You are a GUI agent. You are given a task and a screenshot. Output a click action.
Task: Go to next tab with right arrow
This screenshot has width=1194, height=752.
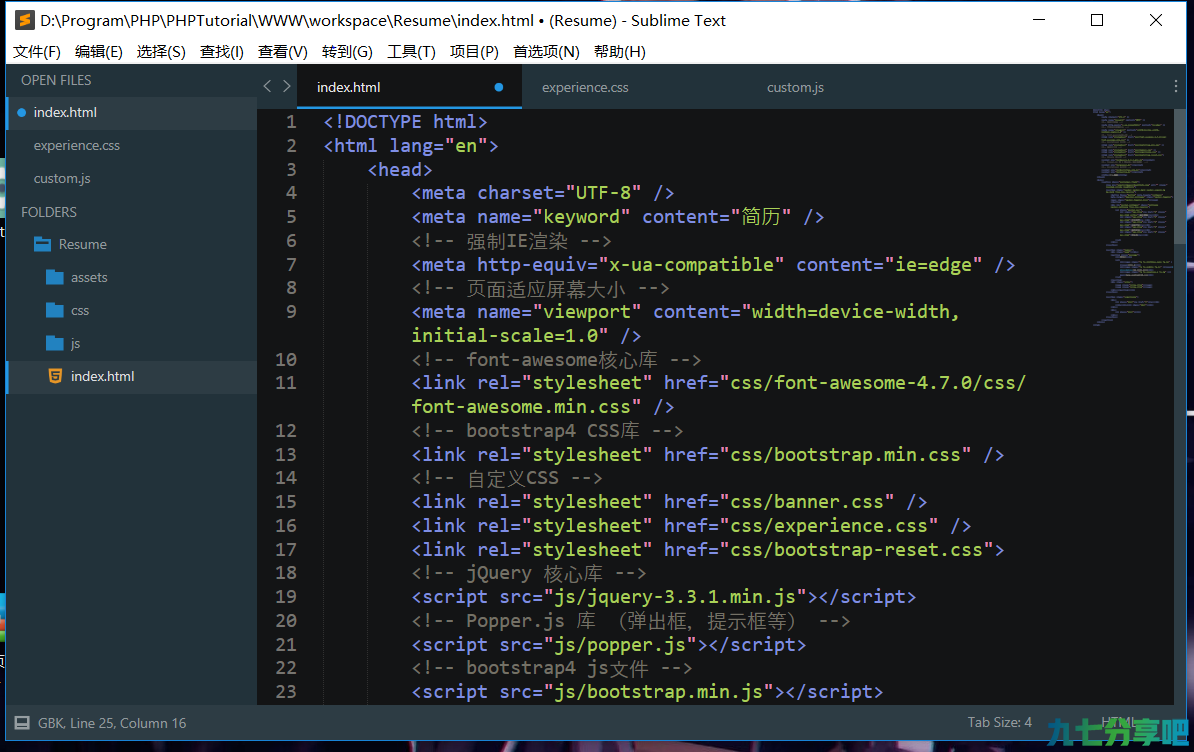[x=286, y=87]
